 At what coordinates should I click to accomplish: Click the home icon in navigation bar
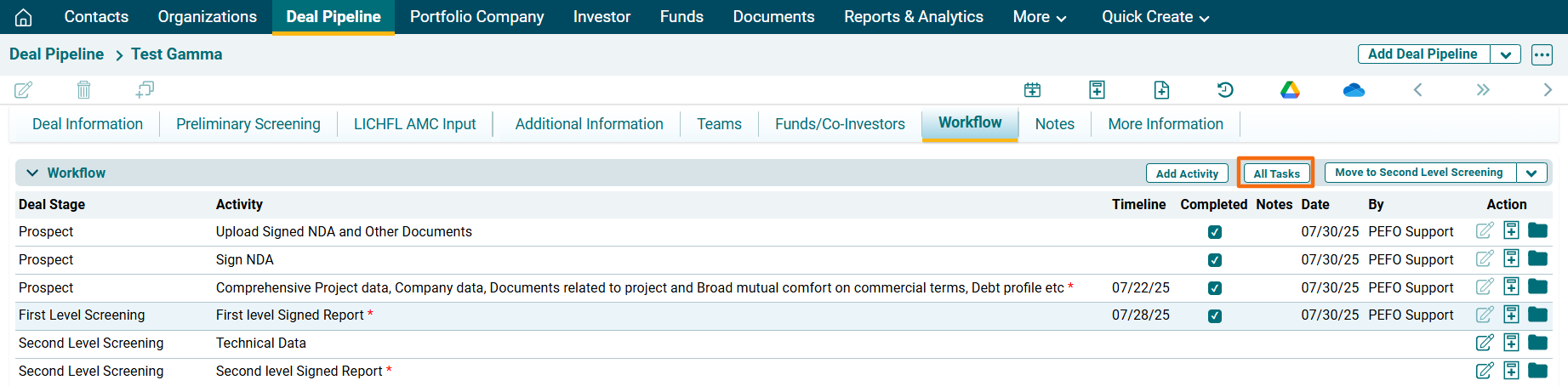point(24,17)
